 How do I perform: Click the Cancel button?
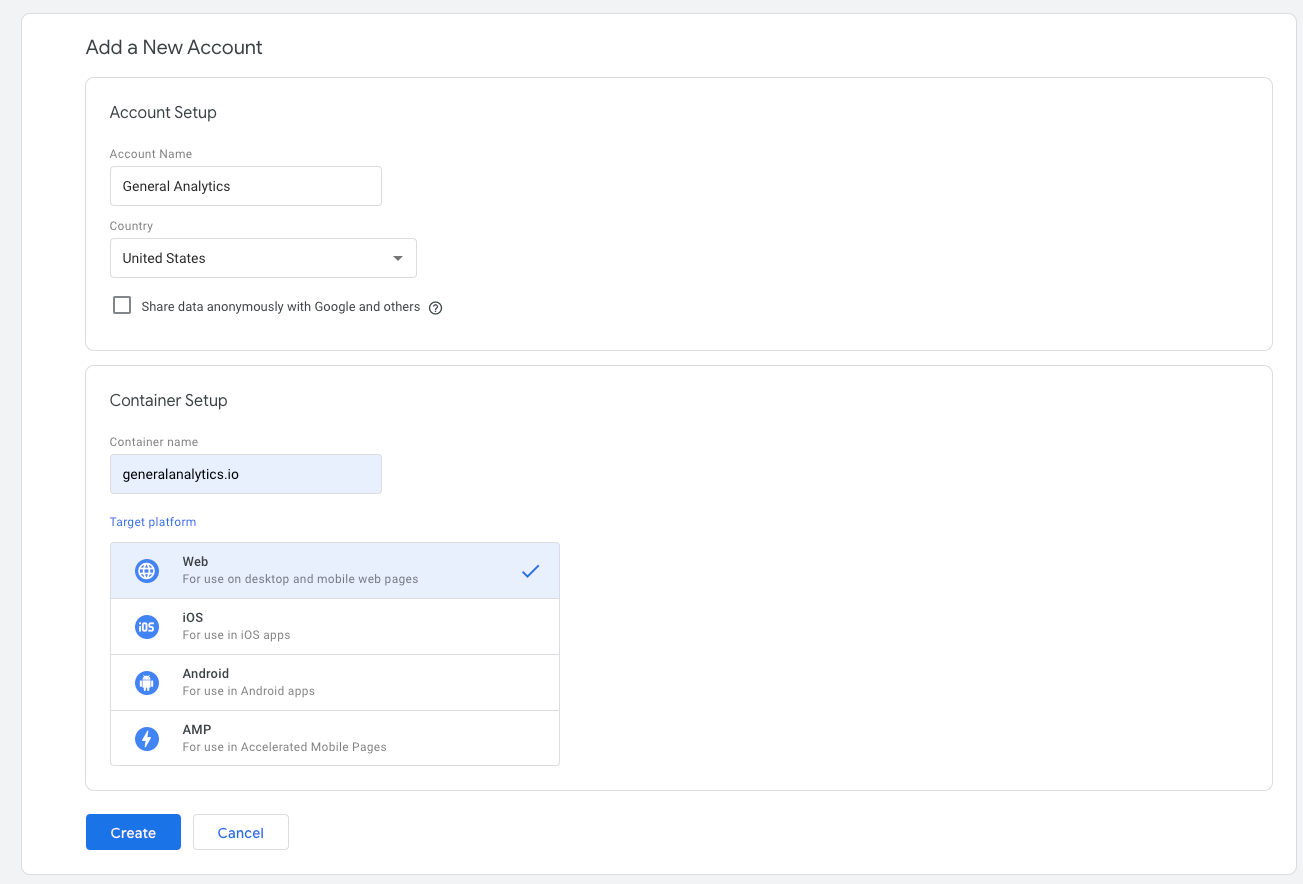click(240, 832)
